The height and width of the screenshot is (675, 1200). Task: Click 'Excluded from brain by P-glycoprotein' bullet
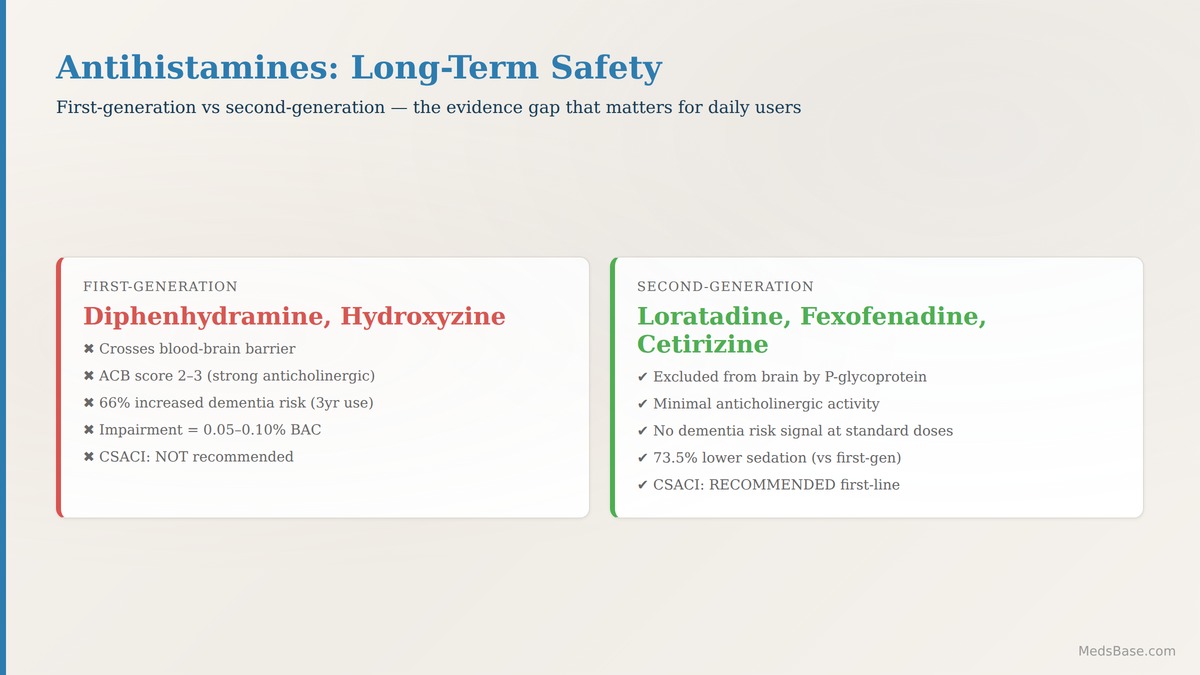[x=782, y=377]
